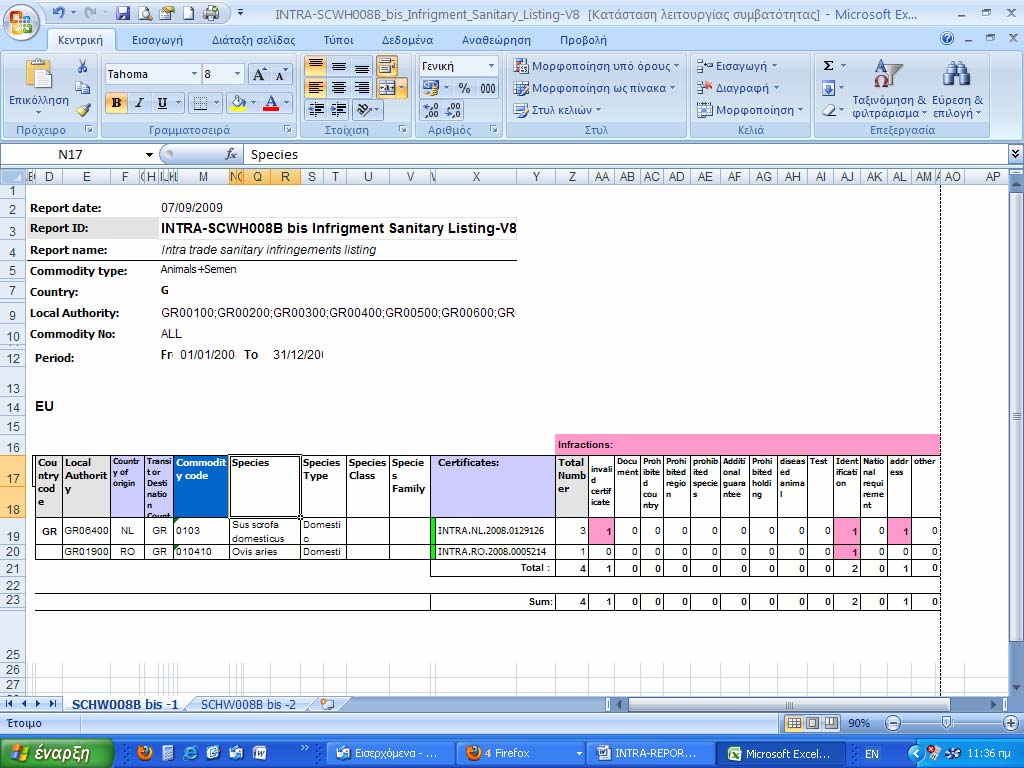Click the Help question mark icon
This screenshot has width=1024, height=768.
tap(947, 39)
